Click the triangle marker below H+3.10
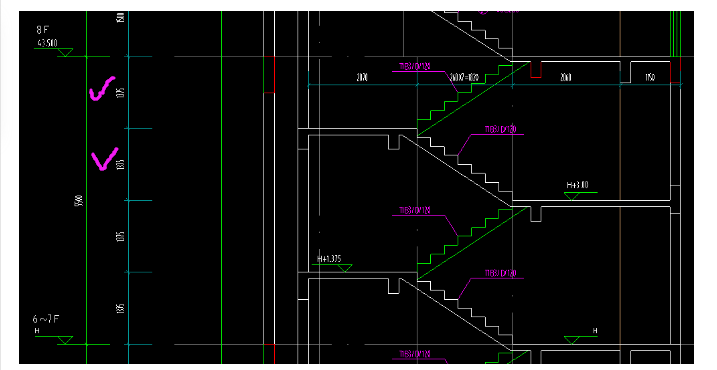This screenshot has height=370, width=717. (x=572, y=196)
